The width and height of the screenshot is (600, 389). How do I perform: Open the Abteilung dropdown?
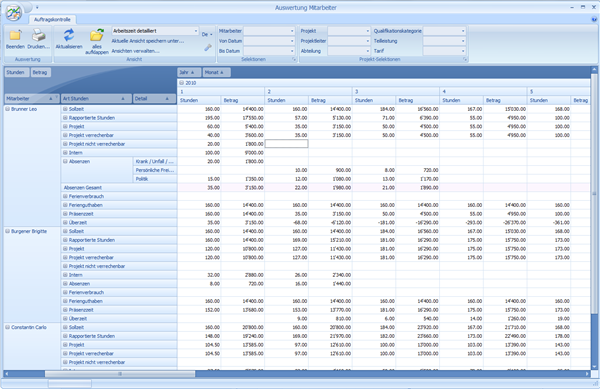[368, 51]
